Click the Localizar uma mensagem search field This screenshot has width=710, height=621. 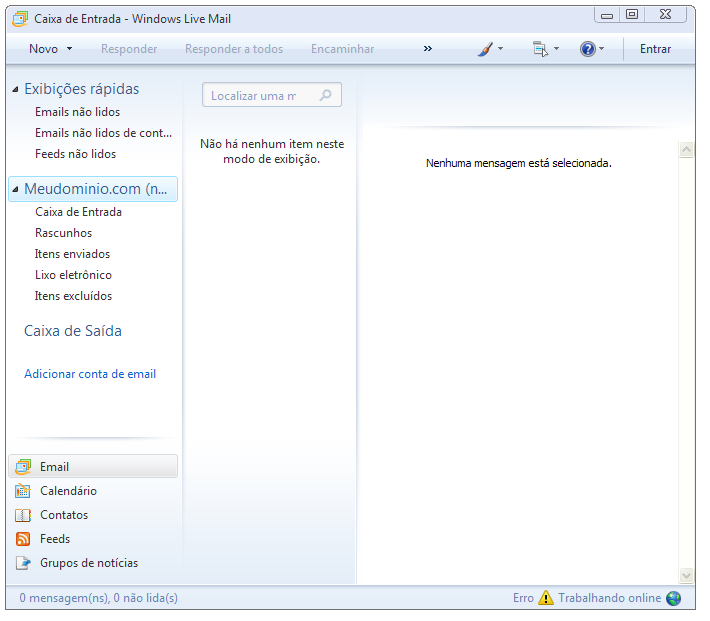272,95
